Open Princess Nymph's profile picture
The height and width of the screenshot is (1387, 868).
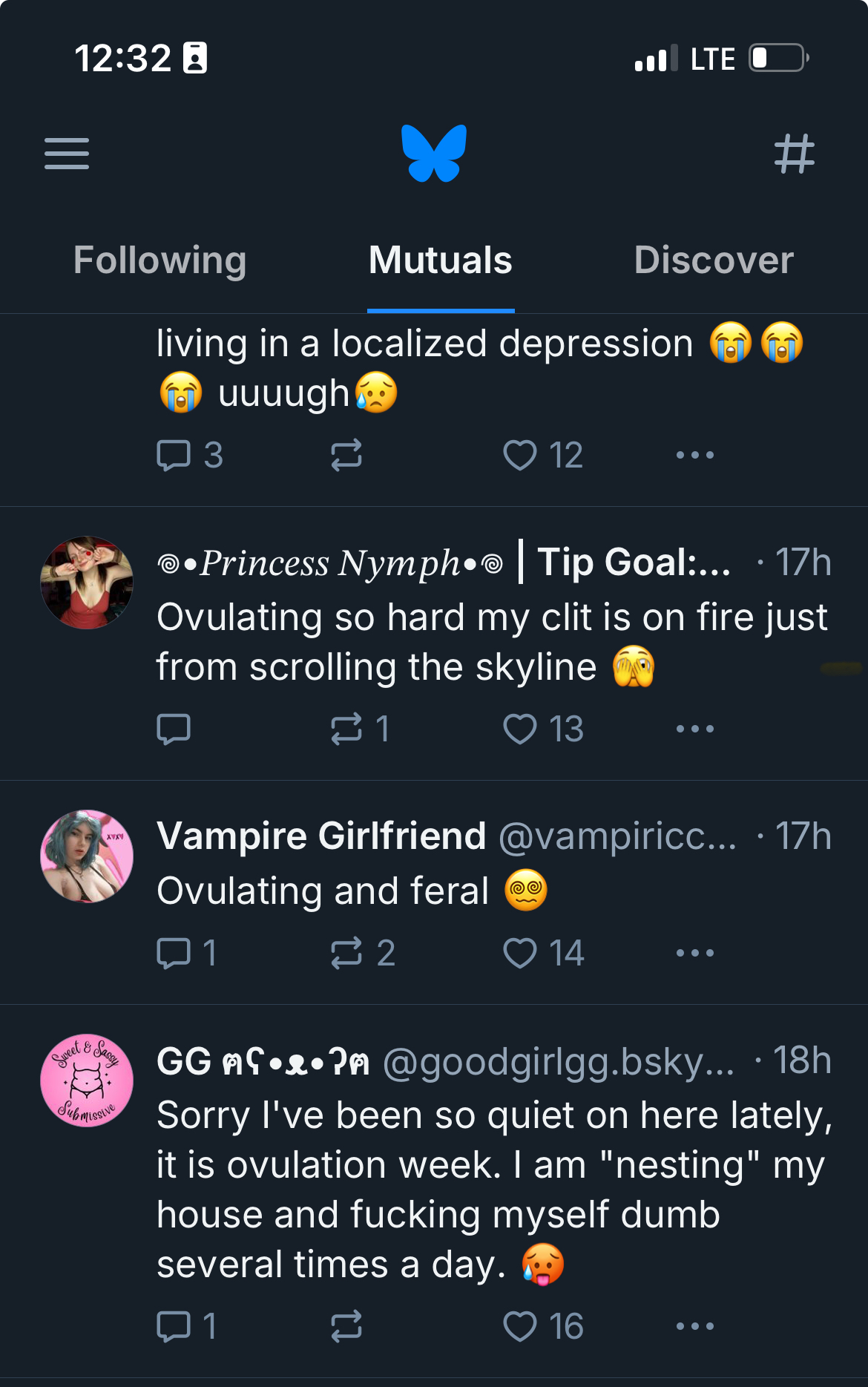pos(87,583)
